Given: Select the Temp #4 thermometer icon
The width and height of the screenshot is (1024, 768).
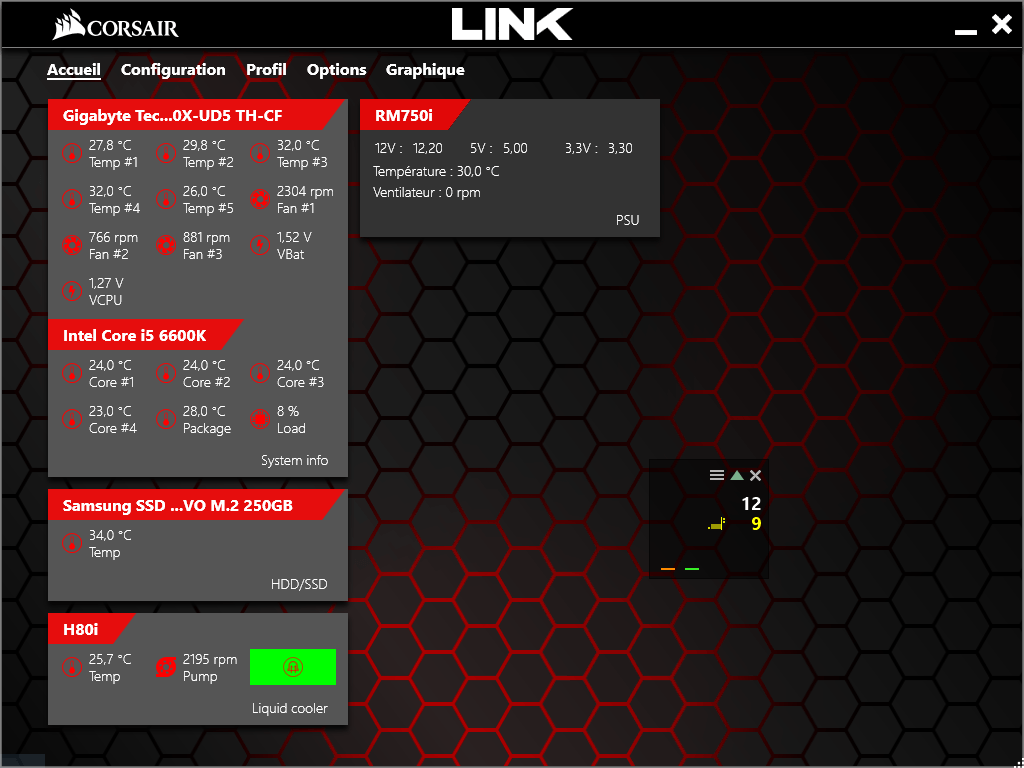Looking at the screenshot, I should pyautogui.click(x=71, y=199).
